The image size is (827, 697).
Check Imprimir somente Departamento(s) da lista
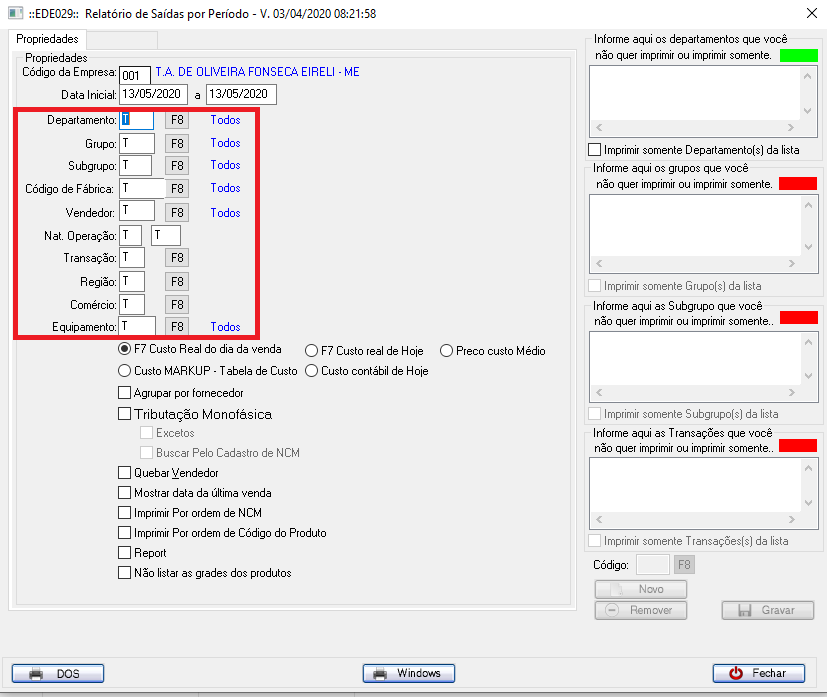595,150
